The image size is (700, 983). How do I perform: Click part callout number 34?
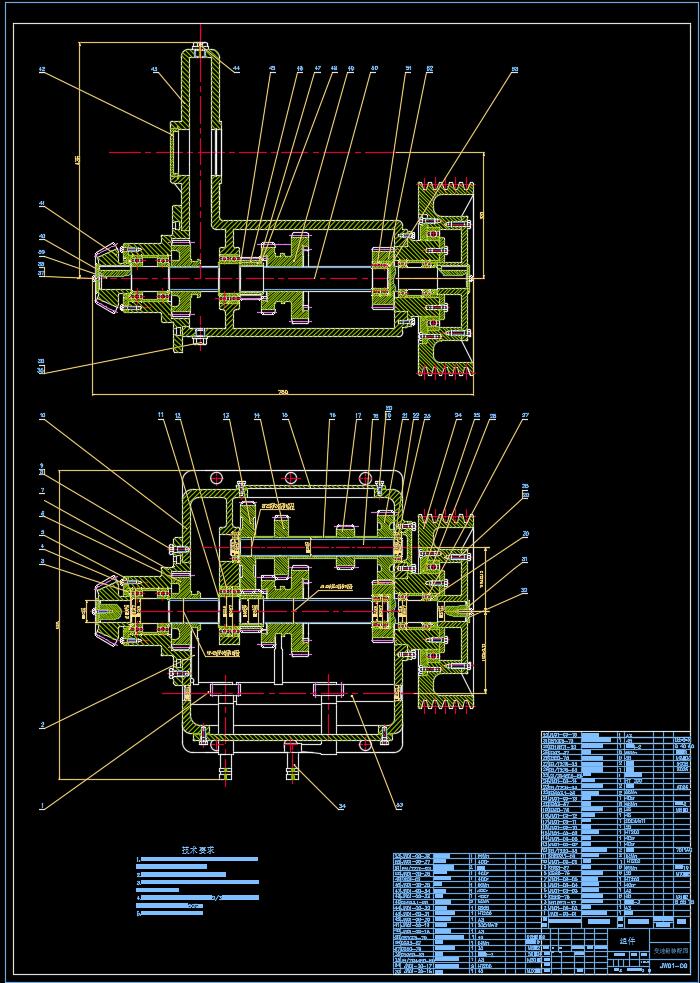342,806
